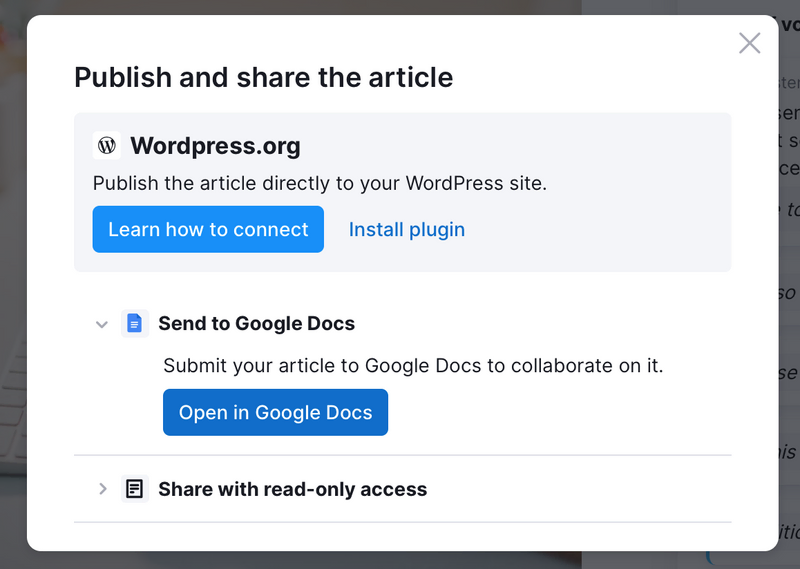Collapse the Send to Google Docs section
This screenshot has width=800, height=569.
click(x=102, y=324)
